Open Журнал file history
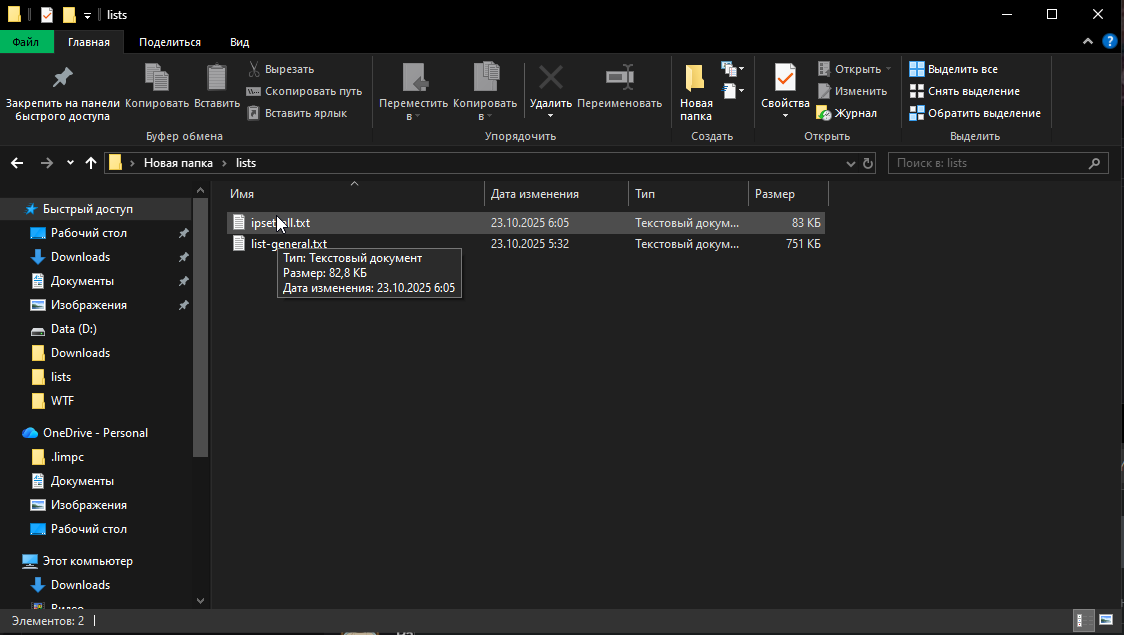Viewport: 1124px width, 635px height. pyautogui.click(x=847, y=113)
